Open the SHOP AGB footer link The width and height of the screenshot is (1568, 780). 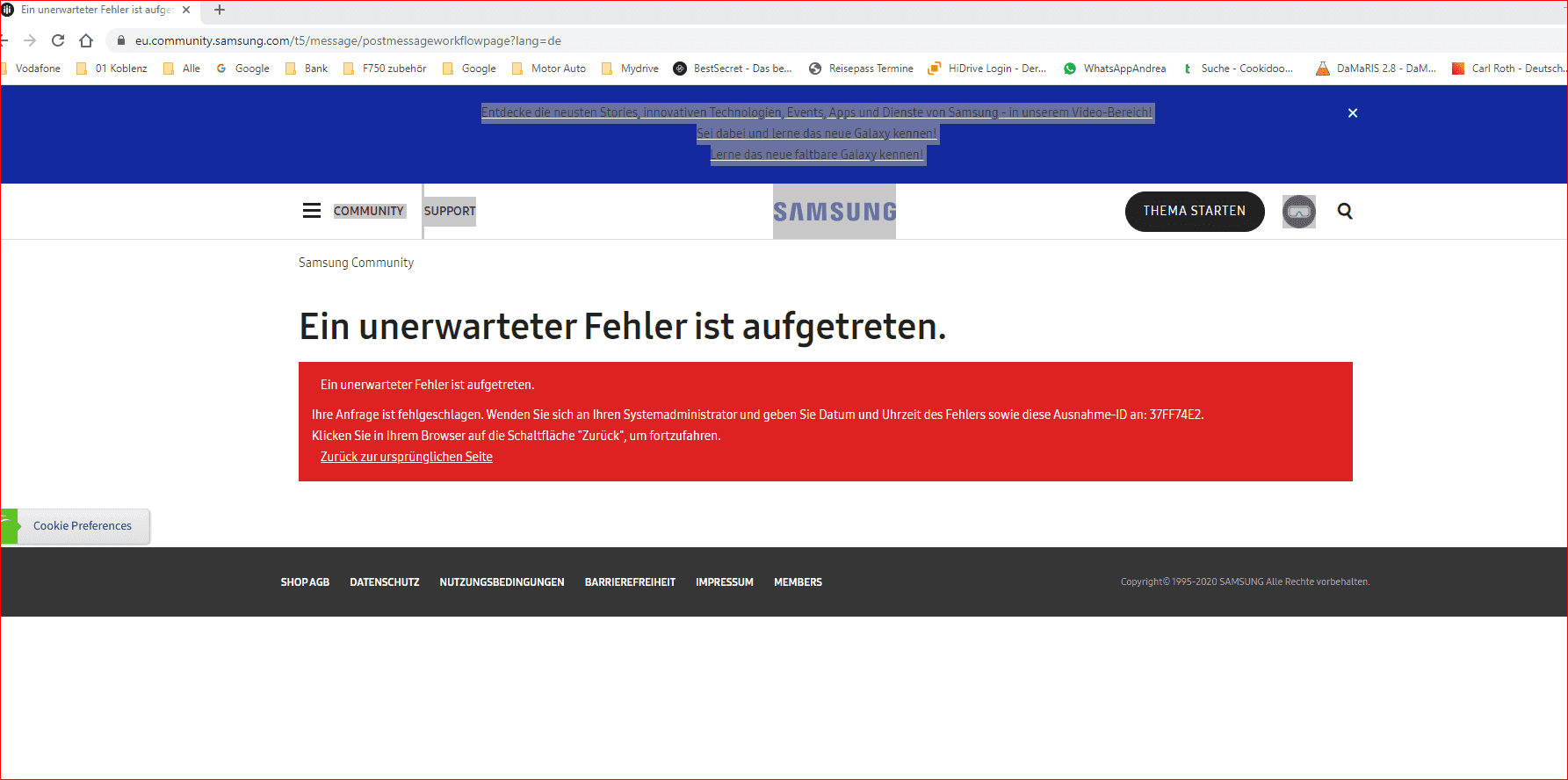pos(305,582)
